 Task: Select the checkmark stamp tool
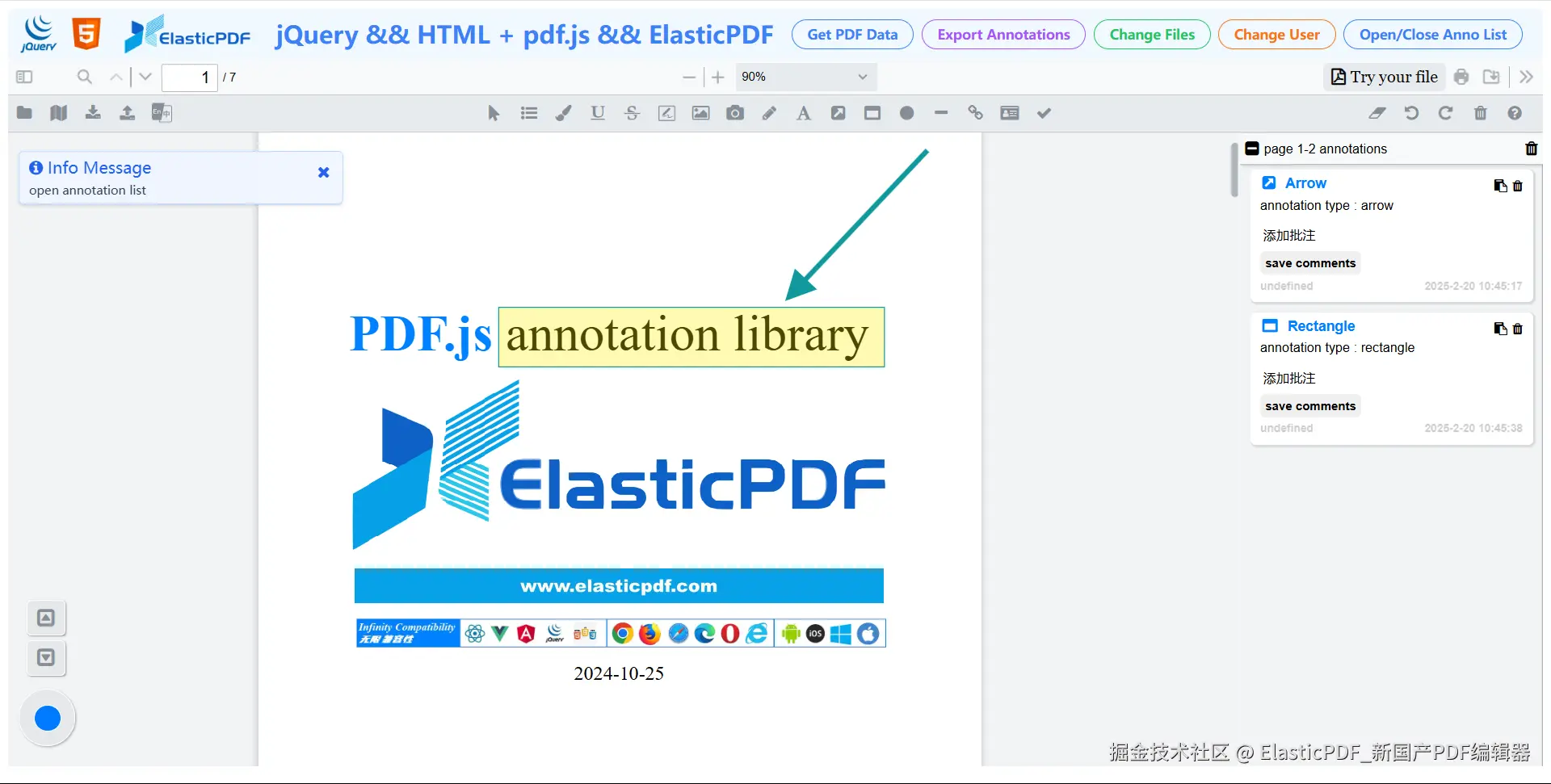coord(1044,113)
